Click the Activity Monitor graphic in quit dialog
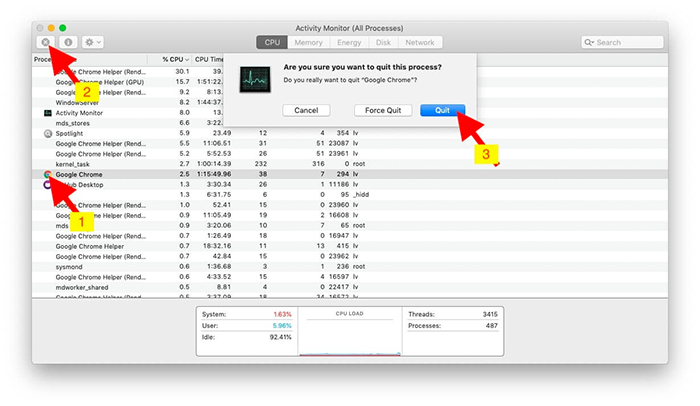This screenshot has height=406, width=700. pyautogui.click(x=255, y=80)
